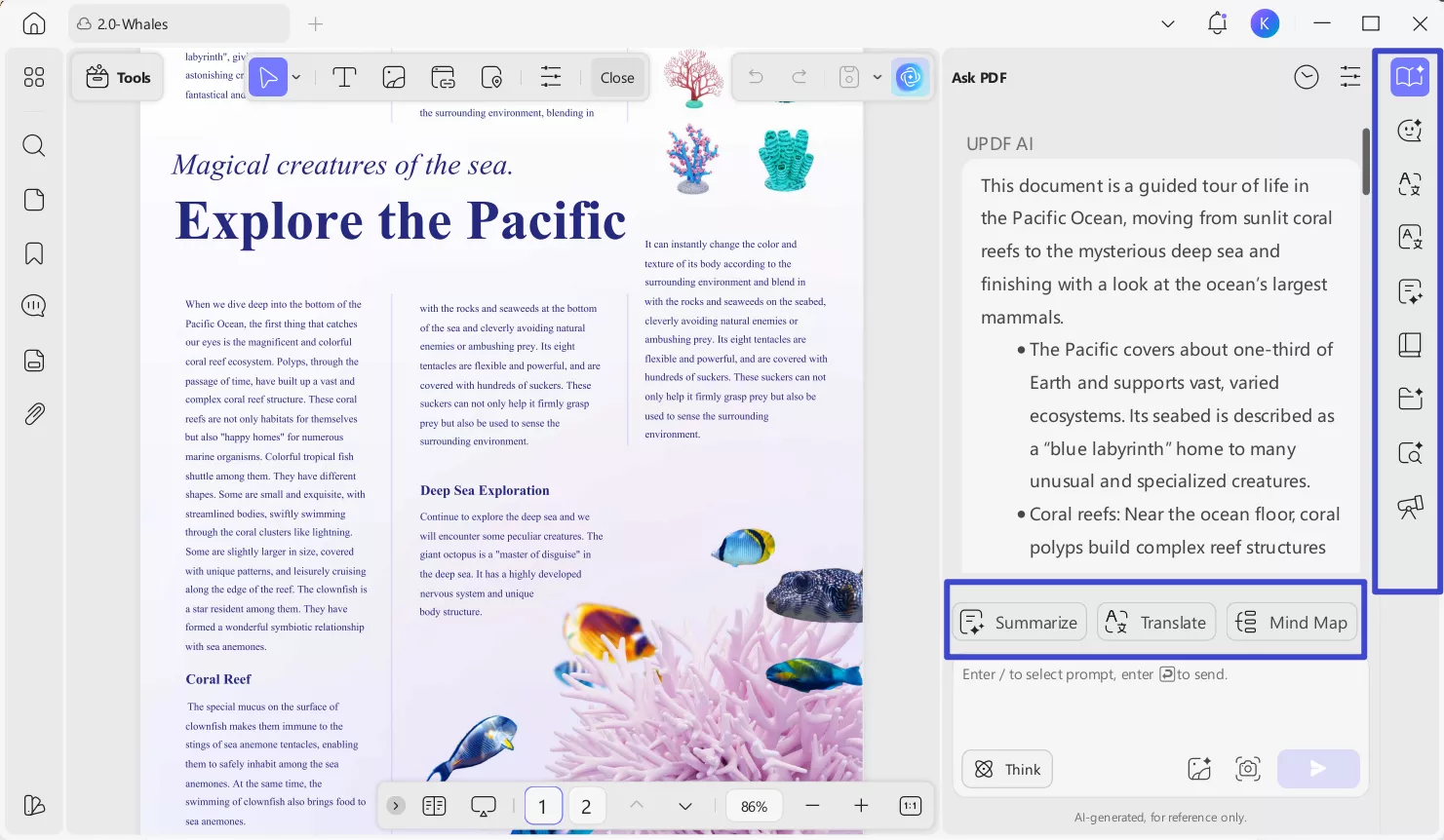Open the search icon in left sidebar
Screen dimensions: 1444x840
pos(34,146)
